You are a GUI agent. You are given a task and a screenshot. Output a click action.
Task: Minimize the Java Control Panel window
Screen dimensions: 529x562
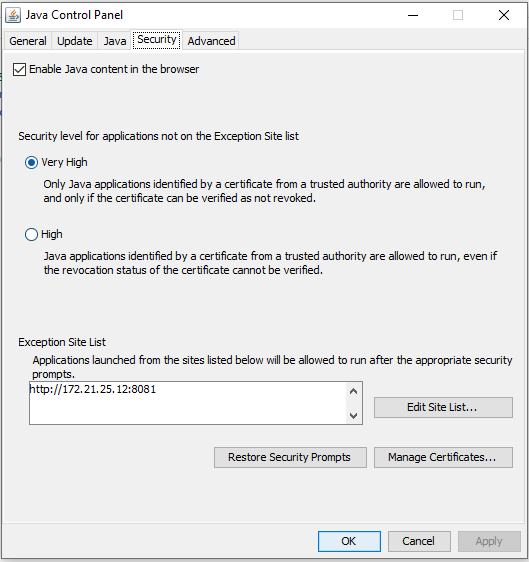(x=413, y=15)
